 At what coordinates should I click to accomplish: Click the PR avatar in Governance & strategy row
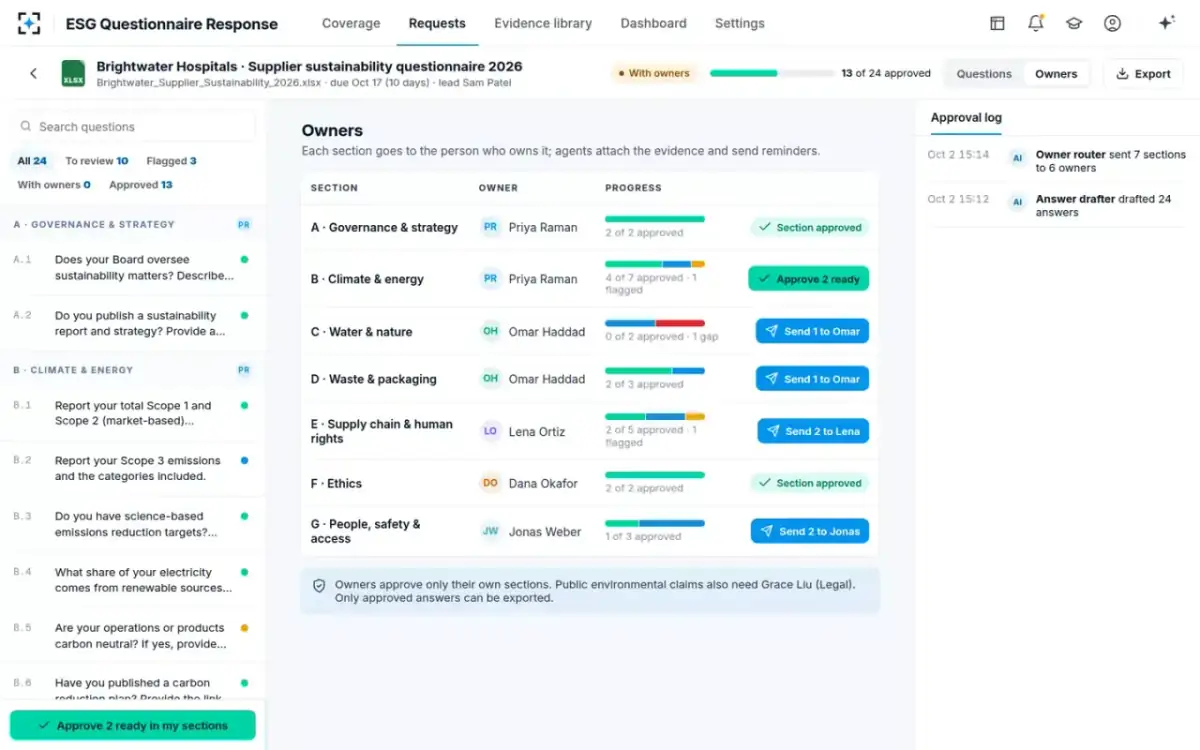pos(490,227)
